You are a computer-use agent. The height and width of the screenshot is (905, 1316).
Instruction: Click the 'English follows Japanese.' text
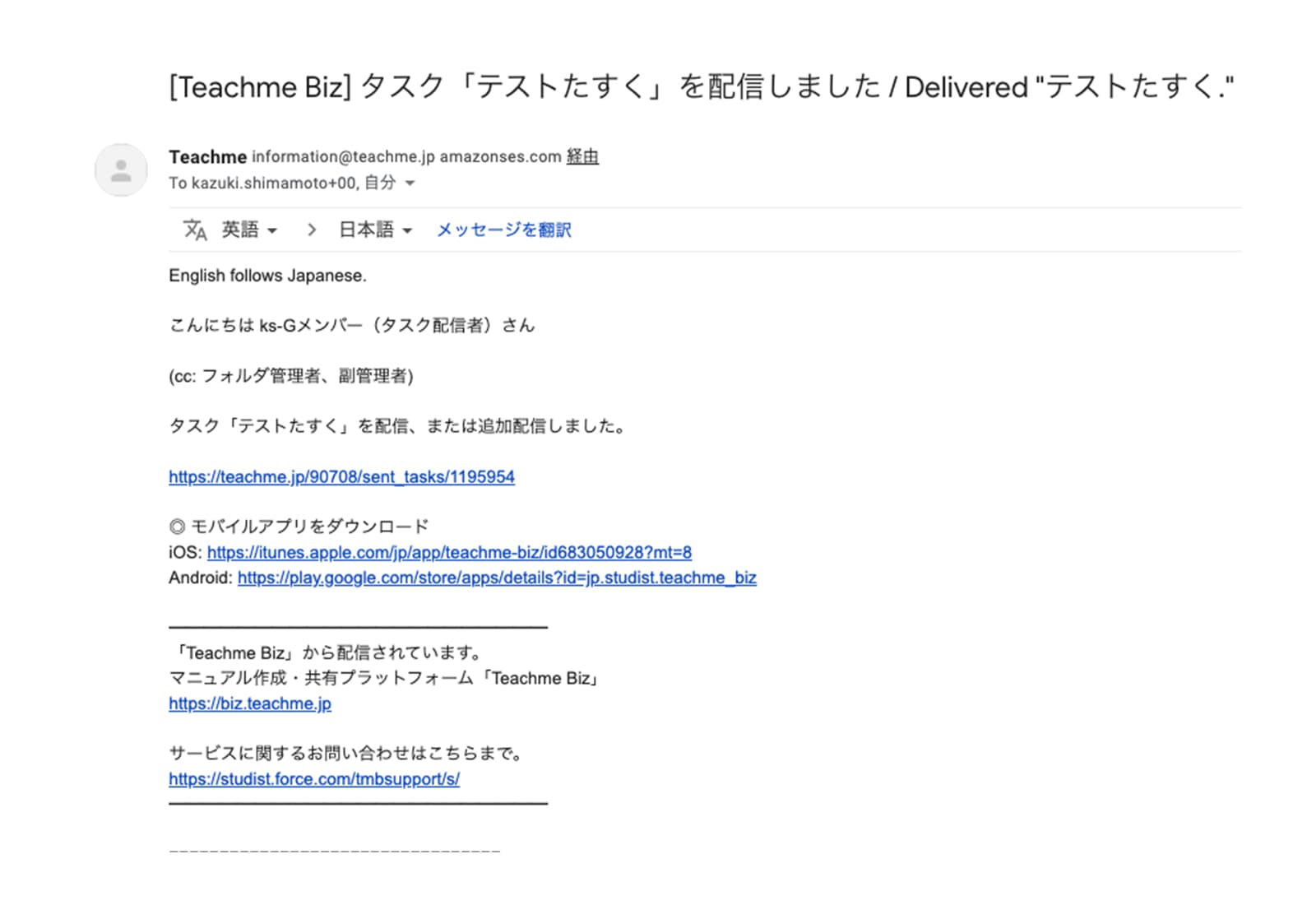coord(267,276)
